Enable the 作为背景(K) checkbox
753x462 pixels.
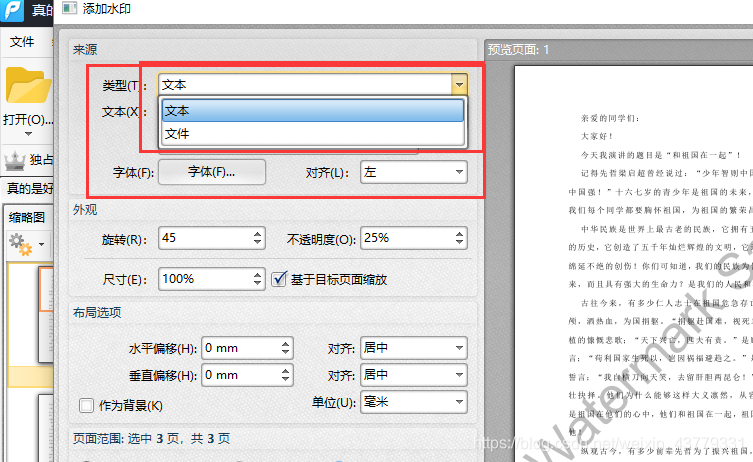(x=86, y=405)
